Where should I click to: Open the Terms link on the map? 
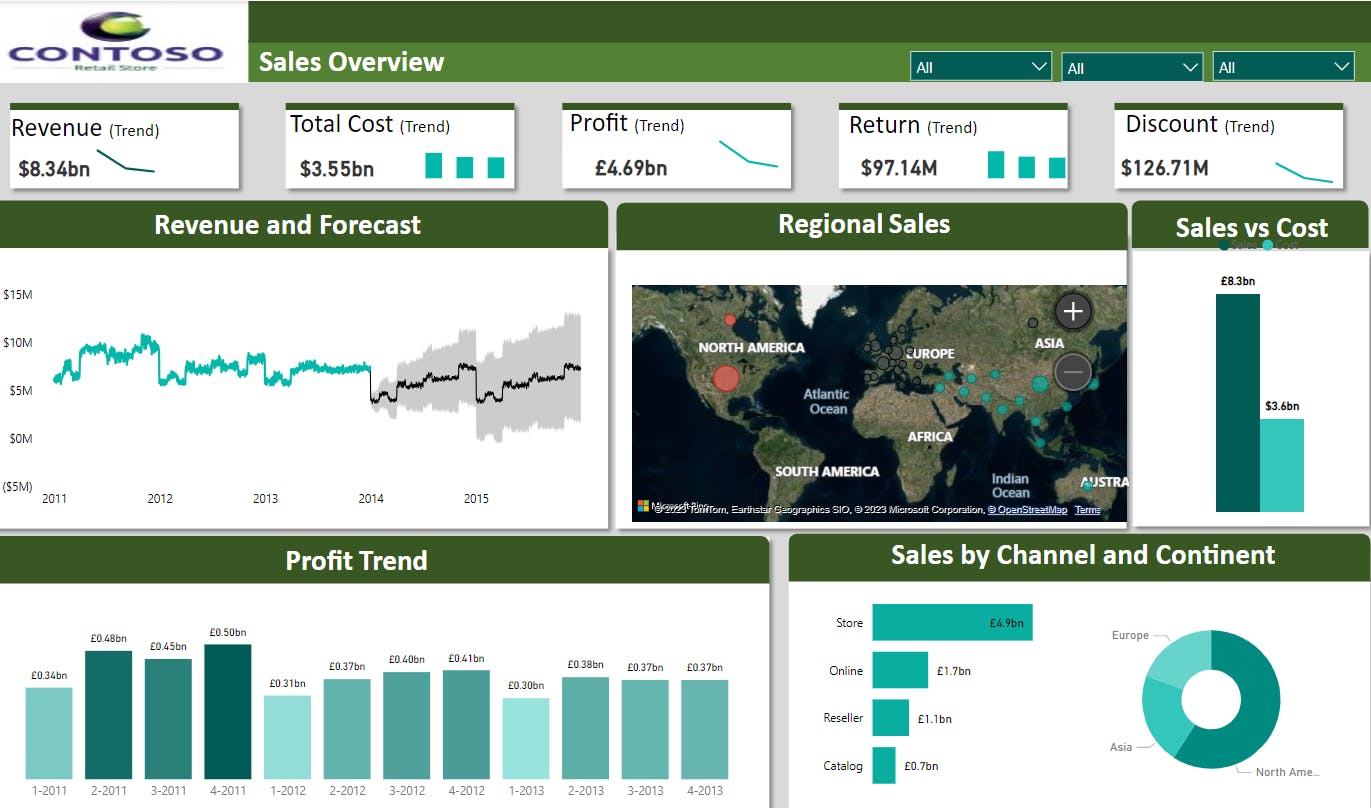[1086, 509]
